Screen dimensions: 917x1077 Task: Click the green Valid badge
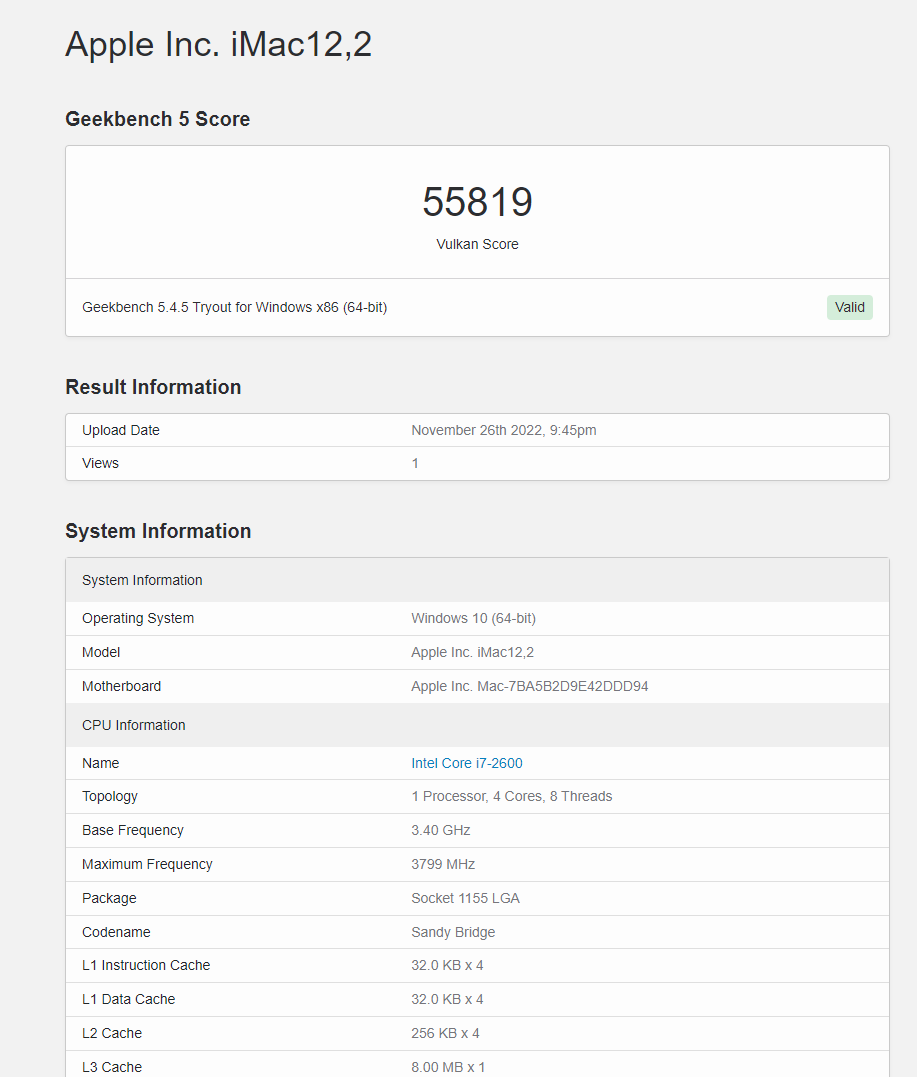click(850, 307)
